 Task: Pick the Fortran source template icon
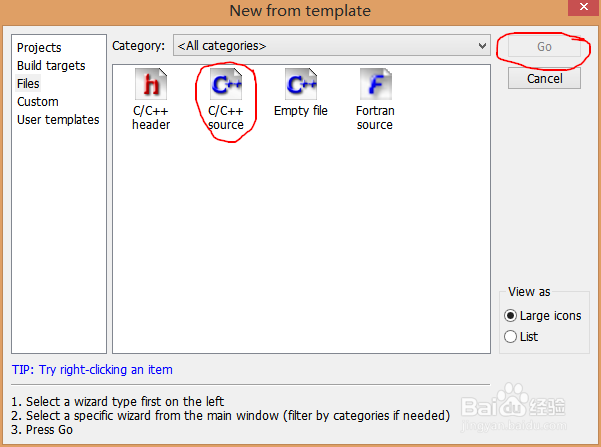376,84
